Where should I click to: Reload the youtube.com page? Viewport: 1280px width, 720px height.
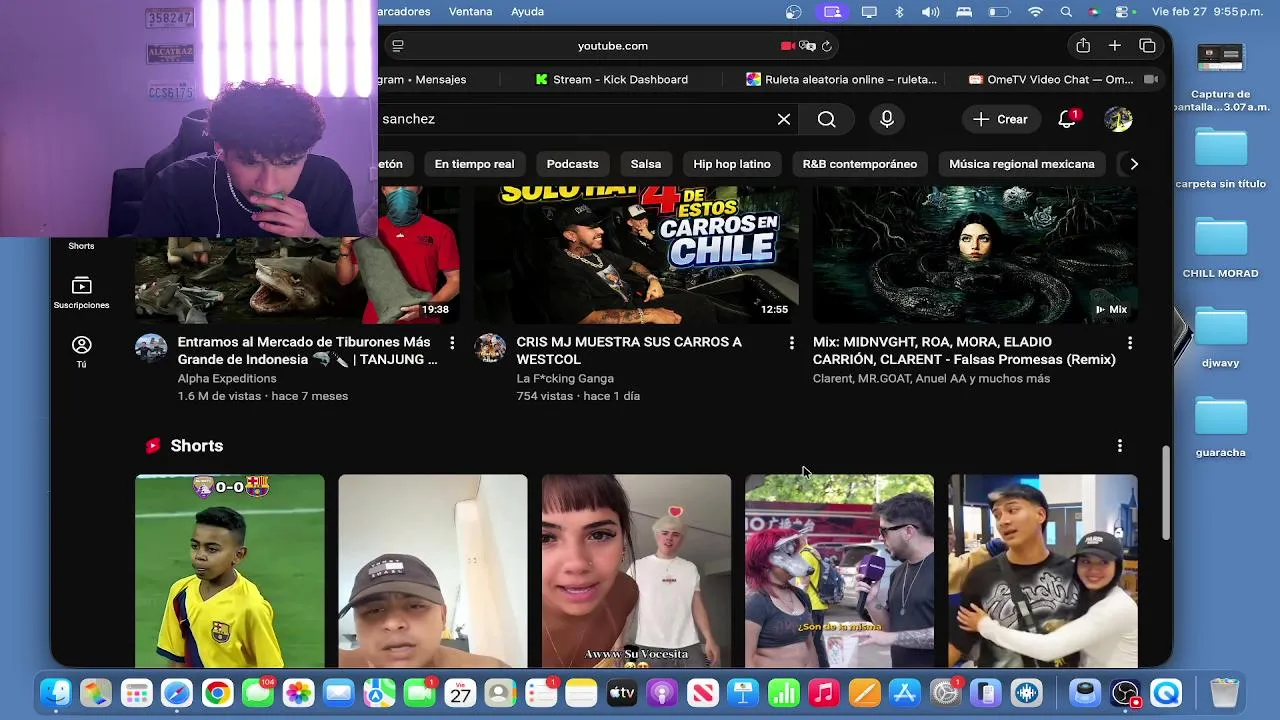coord(827,46)
